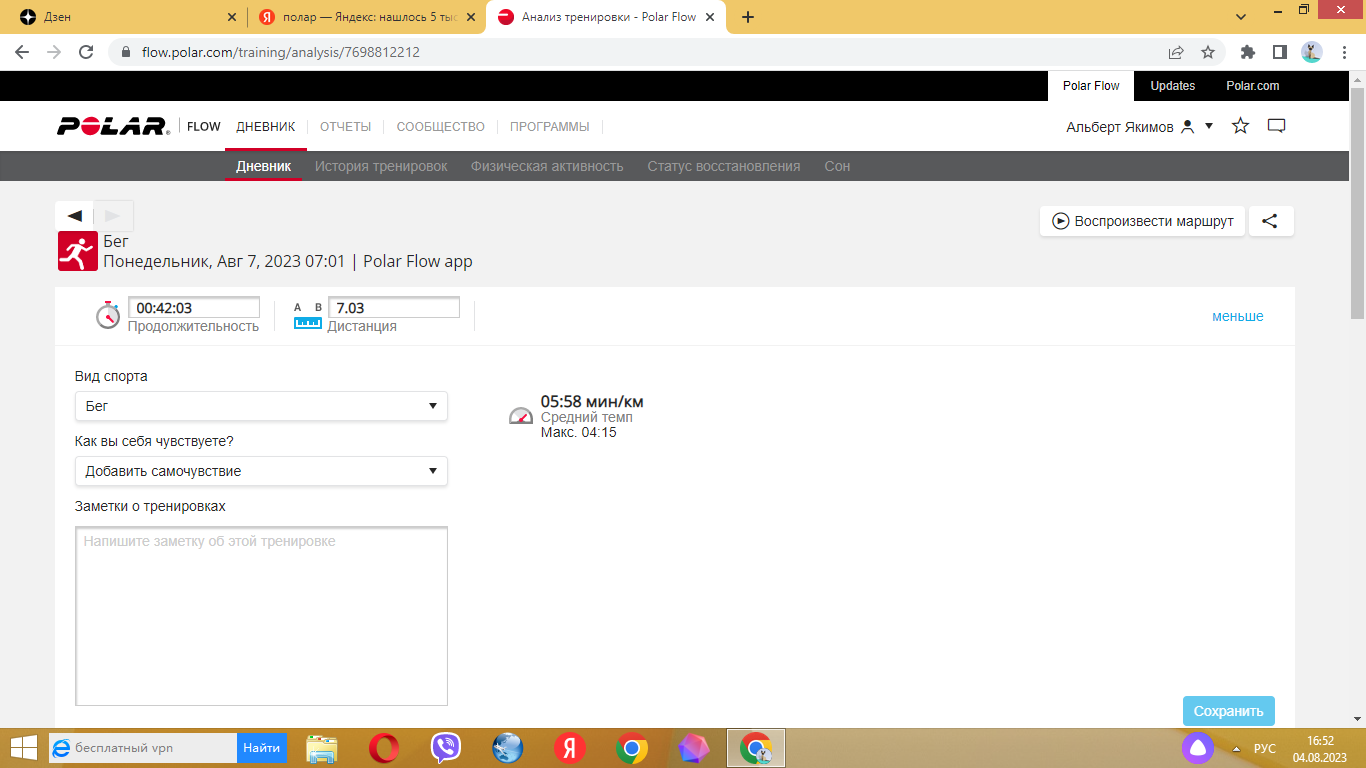Switch to the полар — Яндекс tab
The height and width of the screenshot is (768, 1366).
point(366,17)
